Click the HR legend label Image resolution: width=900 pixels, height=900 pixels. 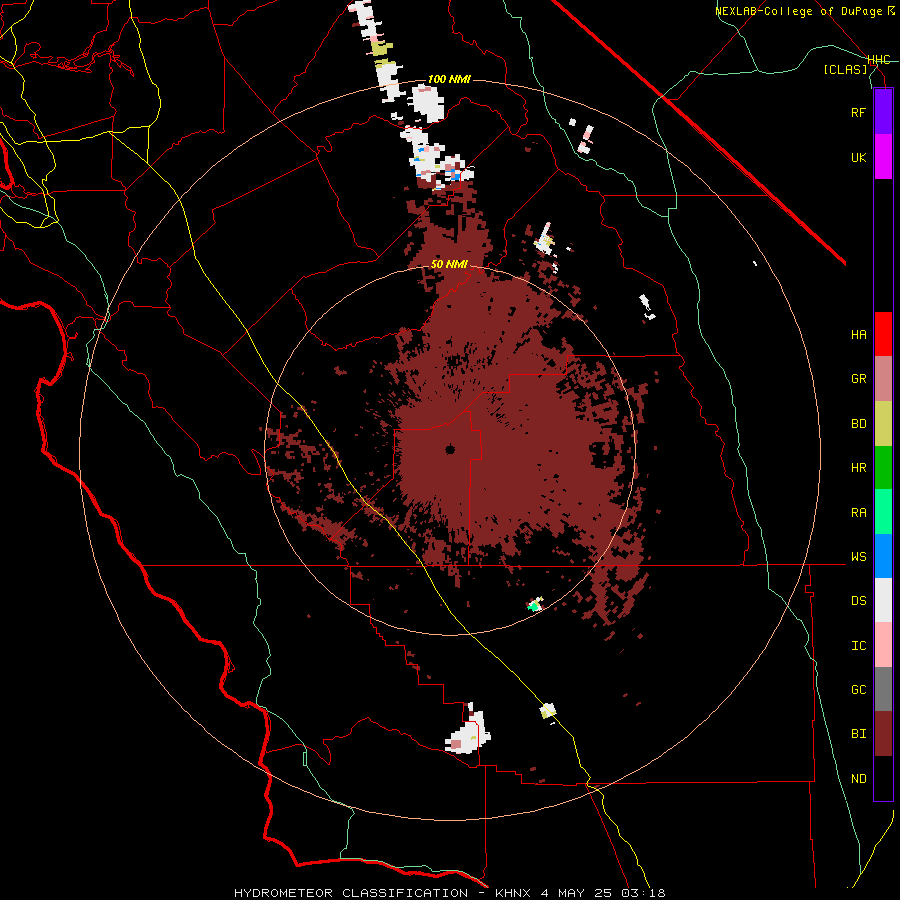[858, 468]
